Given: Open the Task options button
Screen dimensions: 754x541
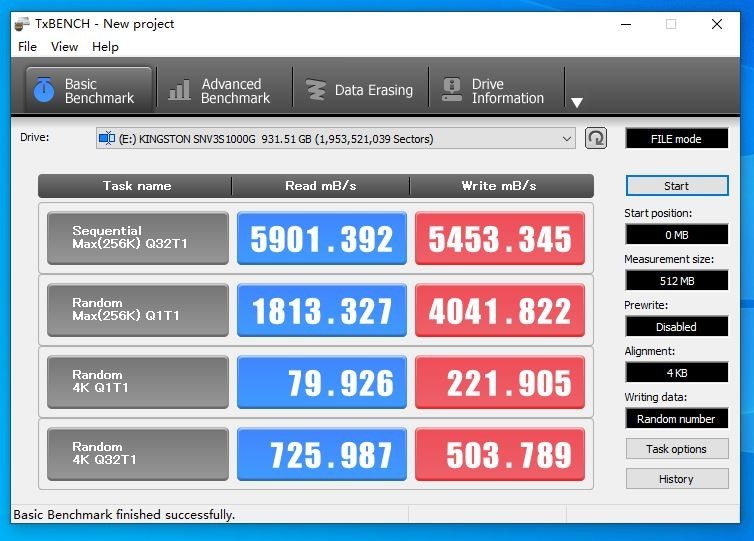Looking at the screenshot, I should pyautogui.click(x=677, y=449).
